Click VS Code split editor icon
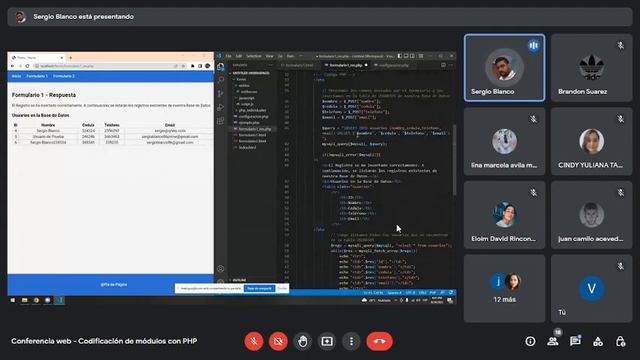Viewport: 640px width, 360px height. tap(443, 65)
